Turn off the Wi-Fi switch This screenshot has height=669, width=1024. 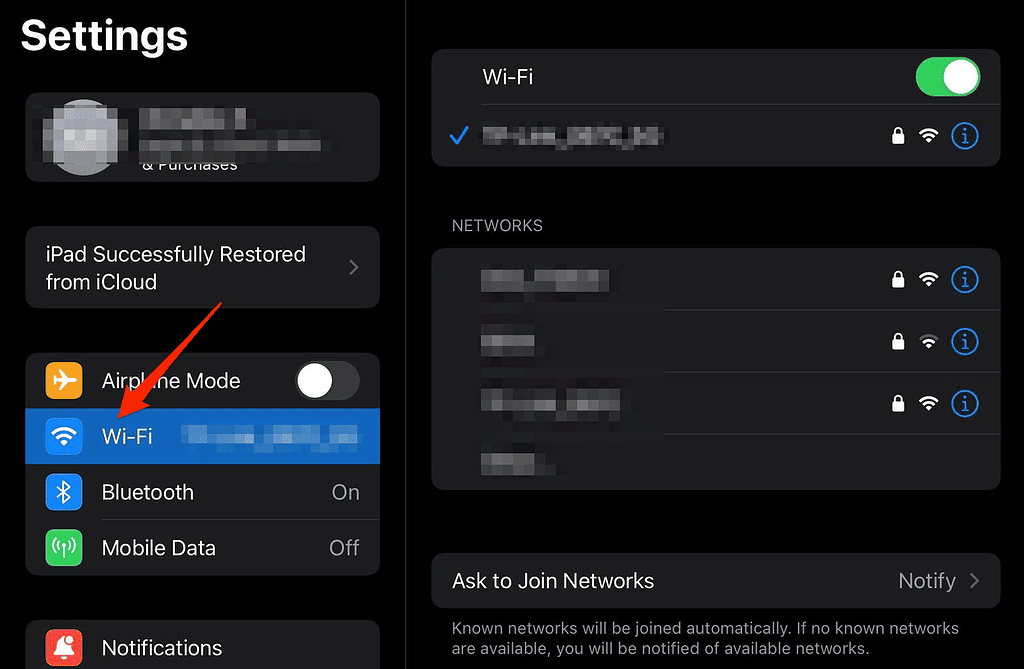tap(947, 76)
